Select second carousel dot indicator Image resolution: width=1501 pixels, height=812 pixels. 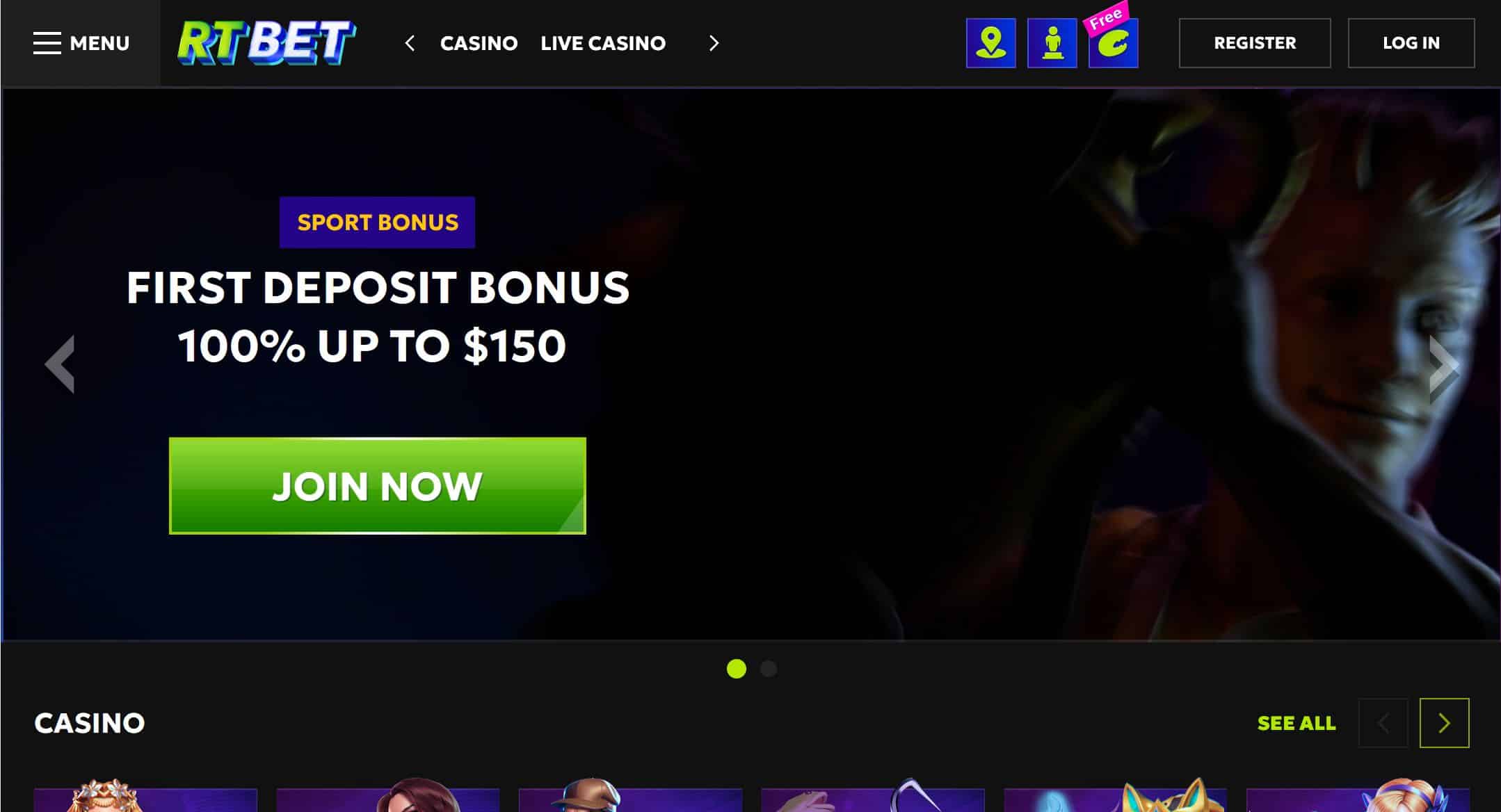(x=768, y=669)
